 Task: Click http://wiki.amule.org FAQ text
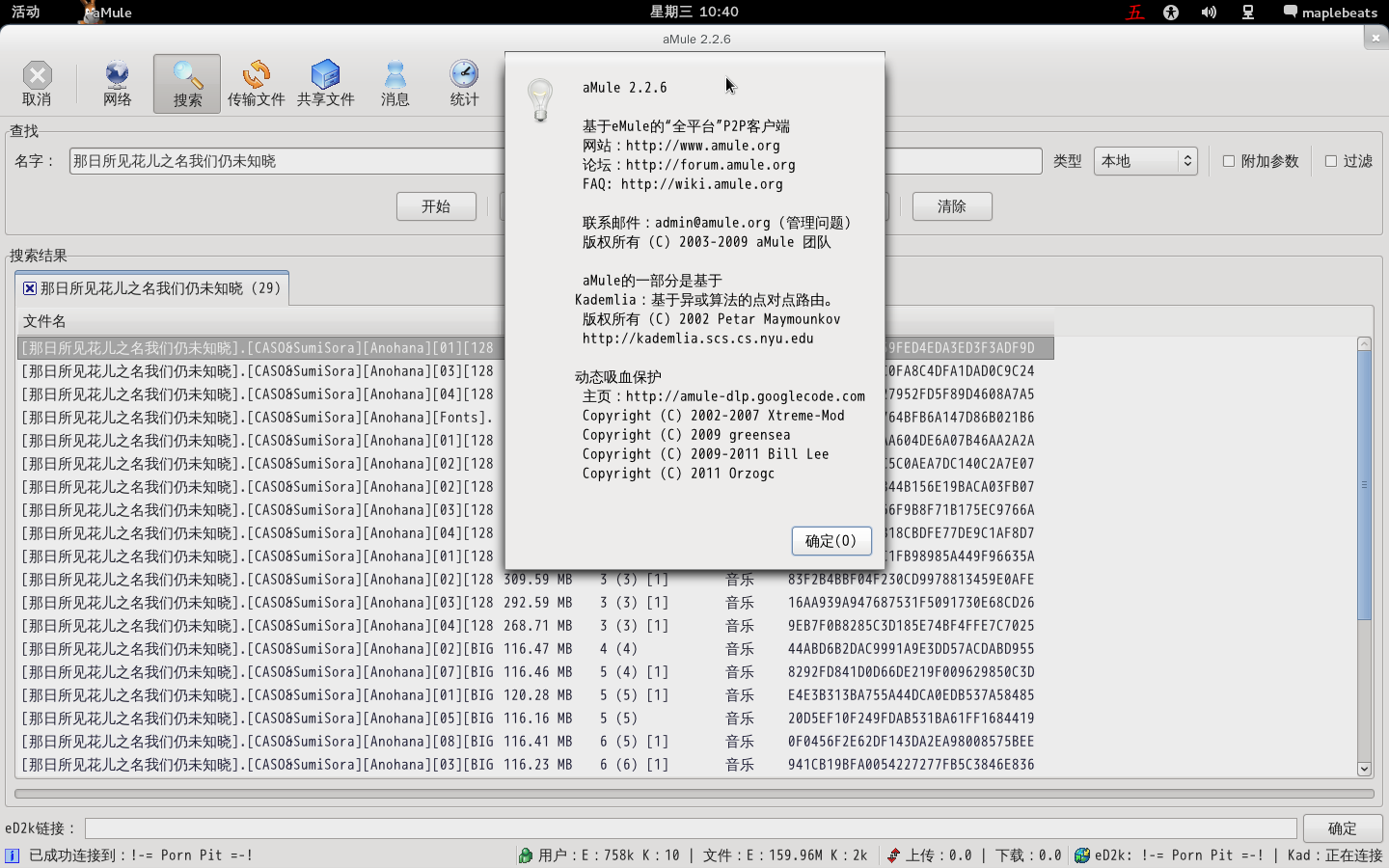tap(701, 184)
